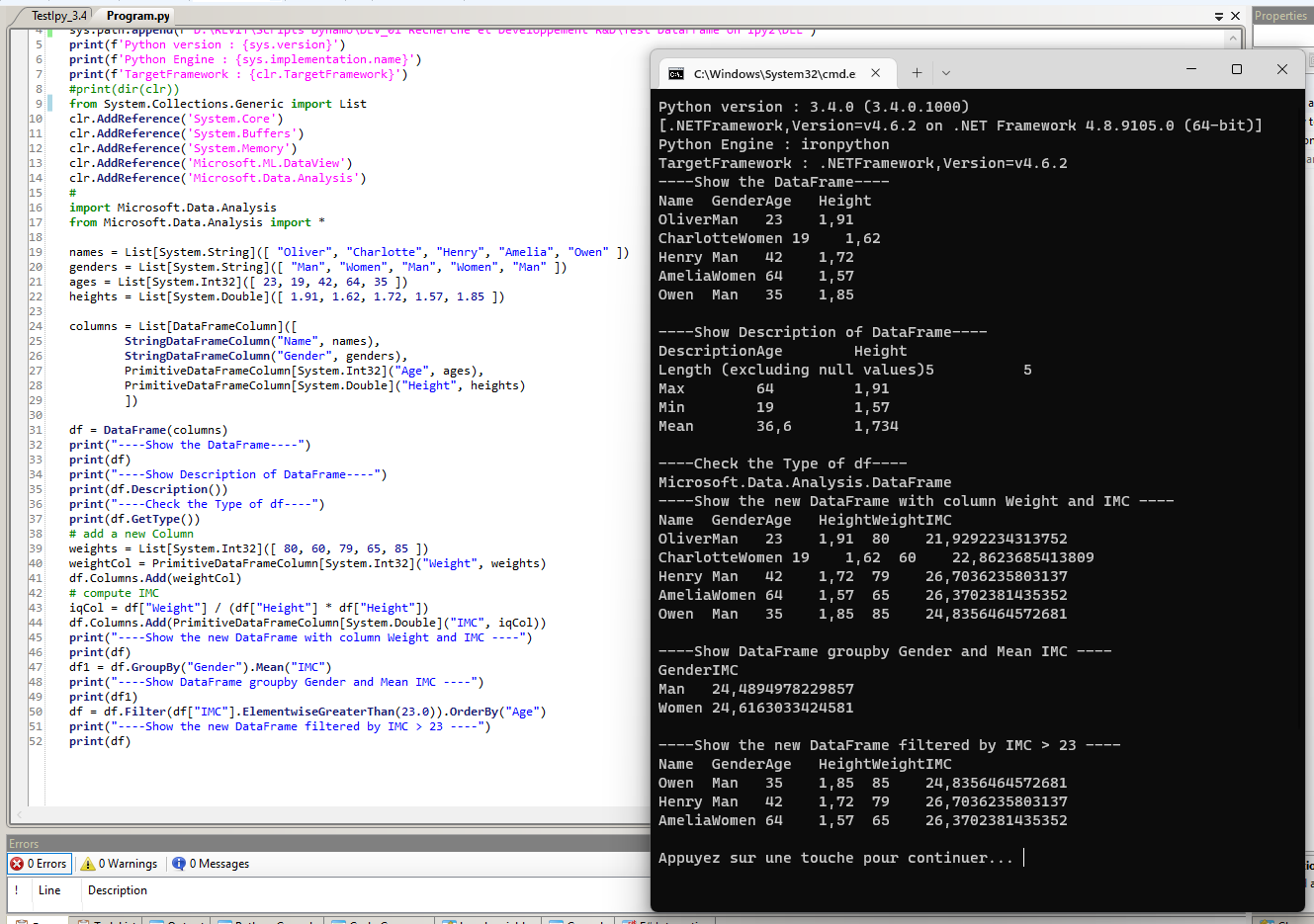Click the Errors panel title bar
Screen dimensions: 1314x924
point(328,843)
